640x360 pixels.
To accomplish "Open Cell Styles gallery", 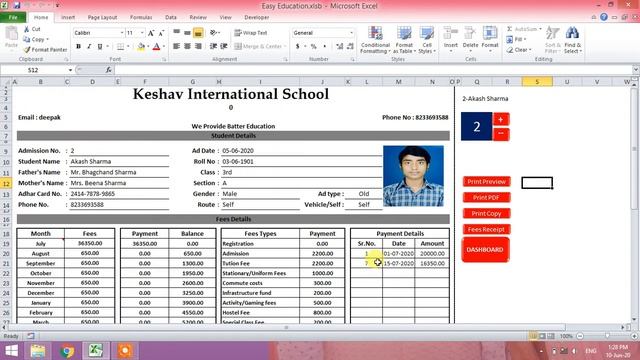I will pos(427,40).
